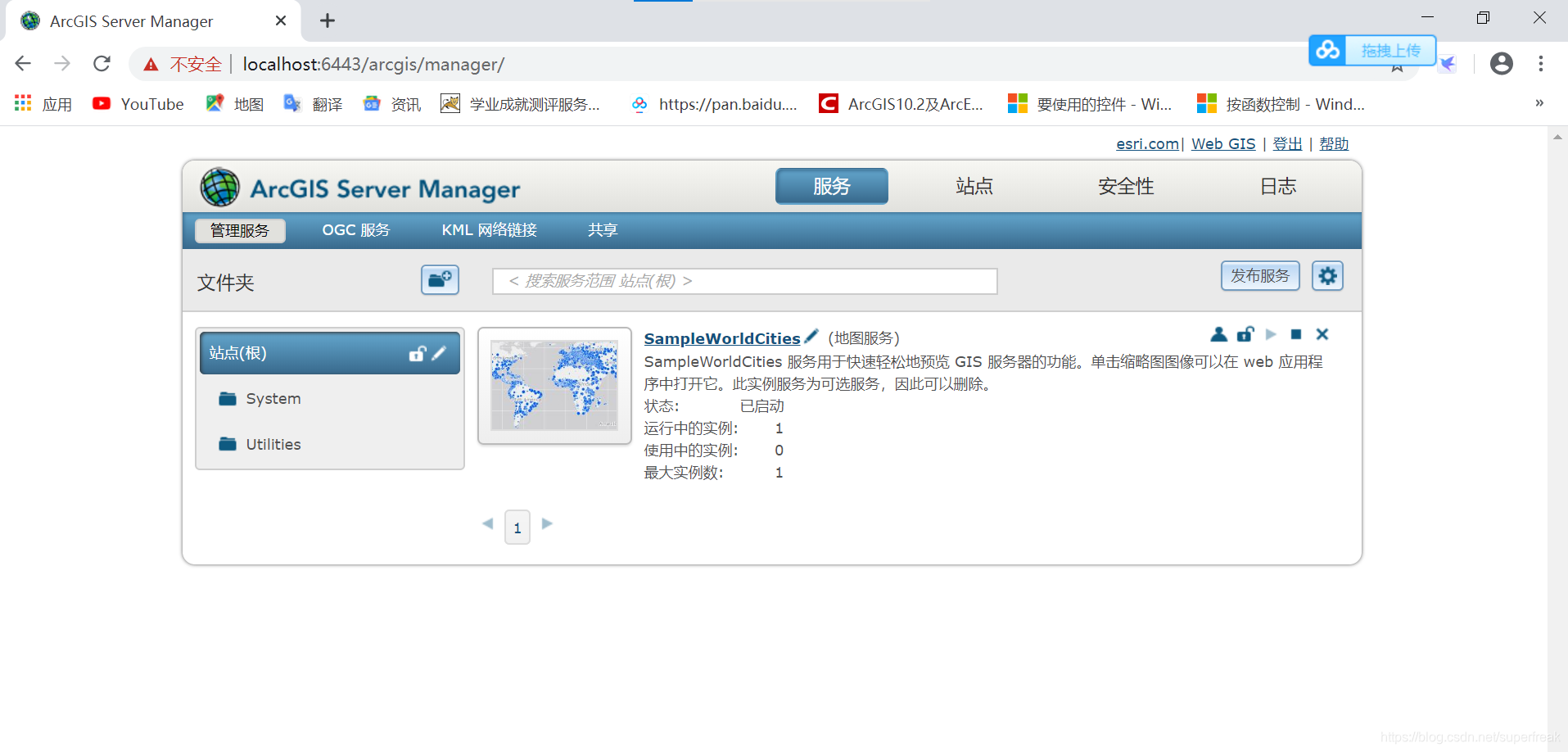Open SampleWorldCities permissions person icon
This screenshot has width=1568, height=752.
click(x=1218, y=334)
